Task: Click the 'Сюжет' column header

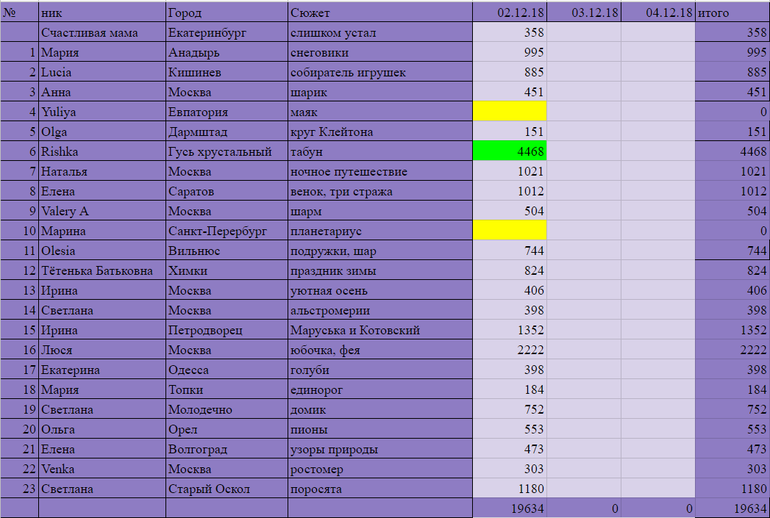Action: (x=379, y=13)
